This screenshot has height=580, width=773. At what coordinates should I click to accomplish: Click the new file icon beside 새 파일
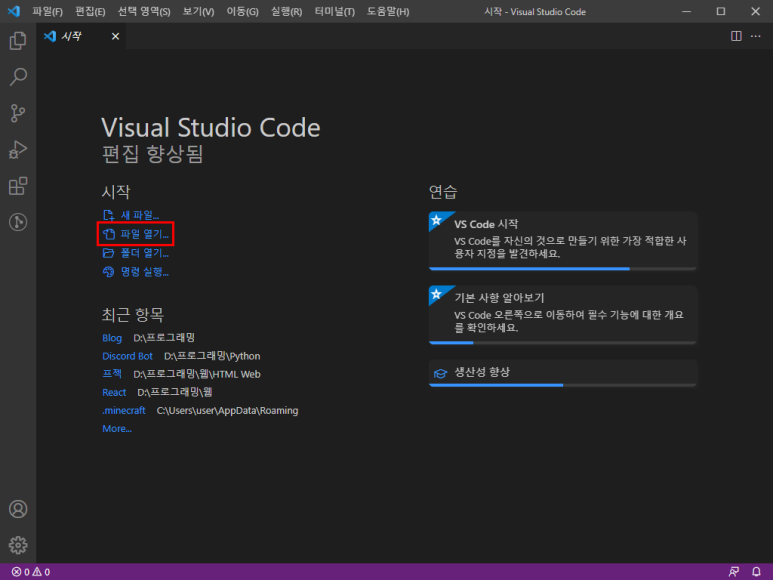108,215
